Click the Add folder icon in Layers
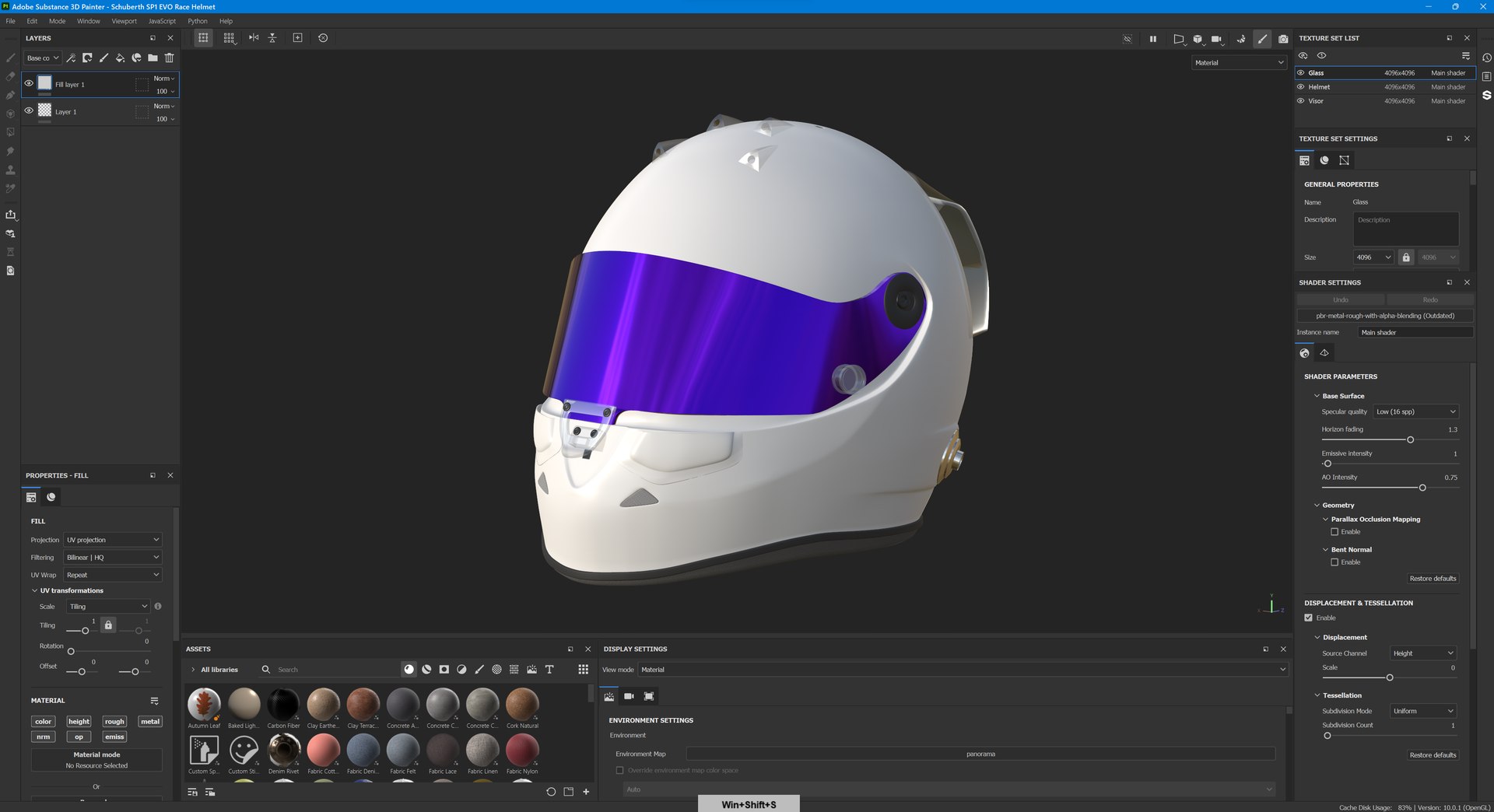1494x812 pixels. 153,58
